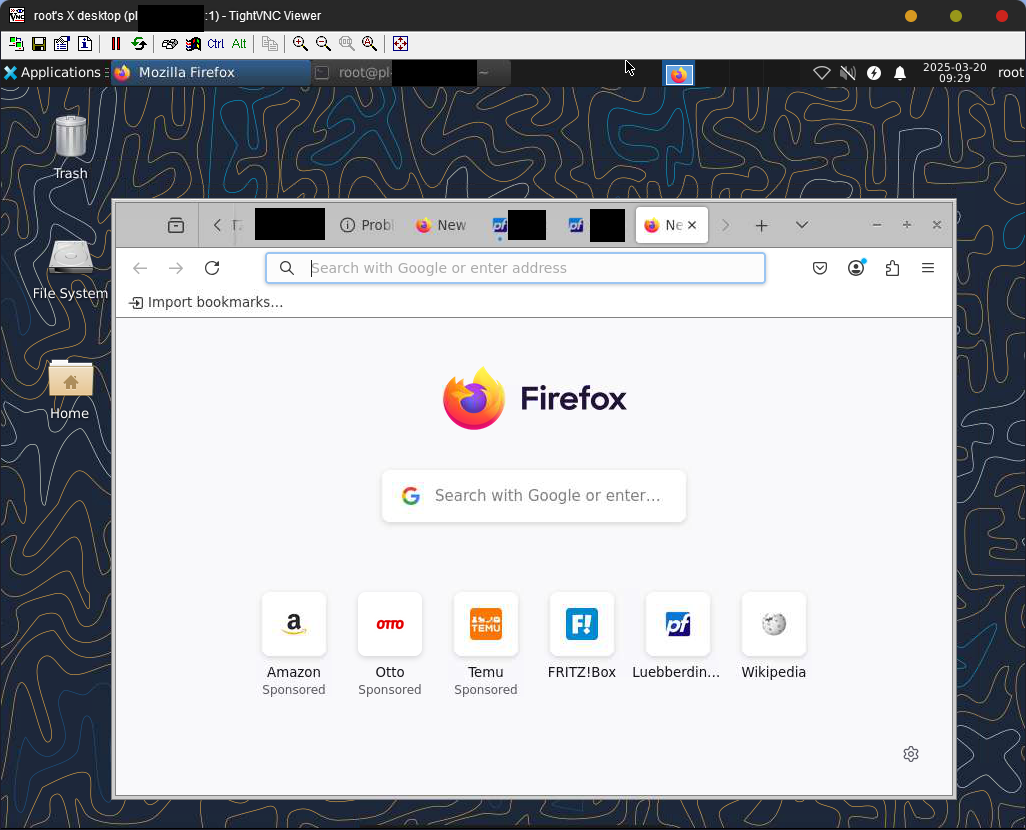Click the Google search box on the page
The image size is (1026, 830).
[534, 496]
